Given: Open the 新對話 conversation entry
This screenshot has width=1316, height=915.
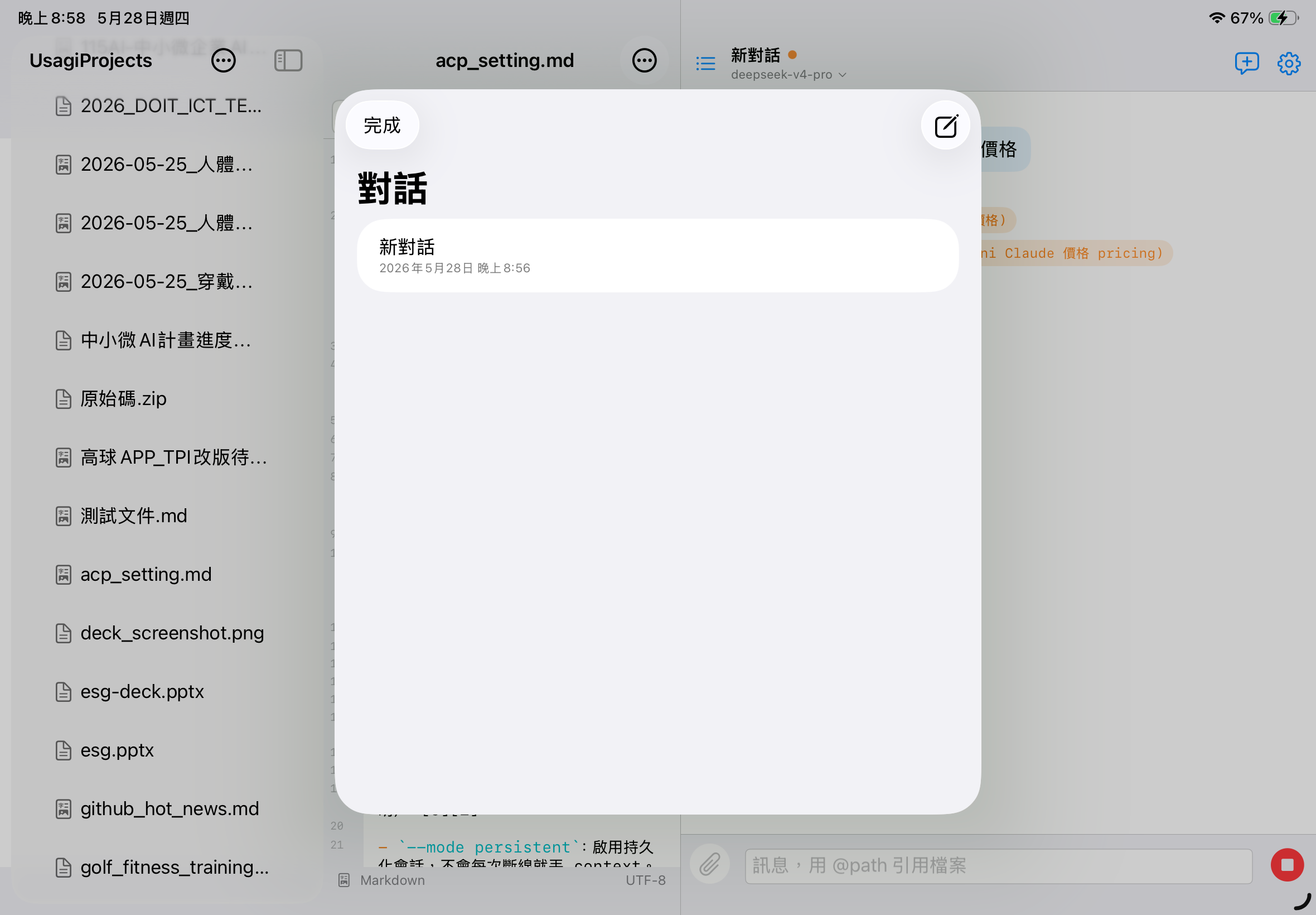Looking at the screenshot, I should click(657, 256).
